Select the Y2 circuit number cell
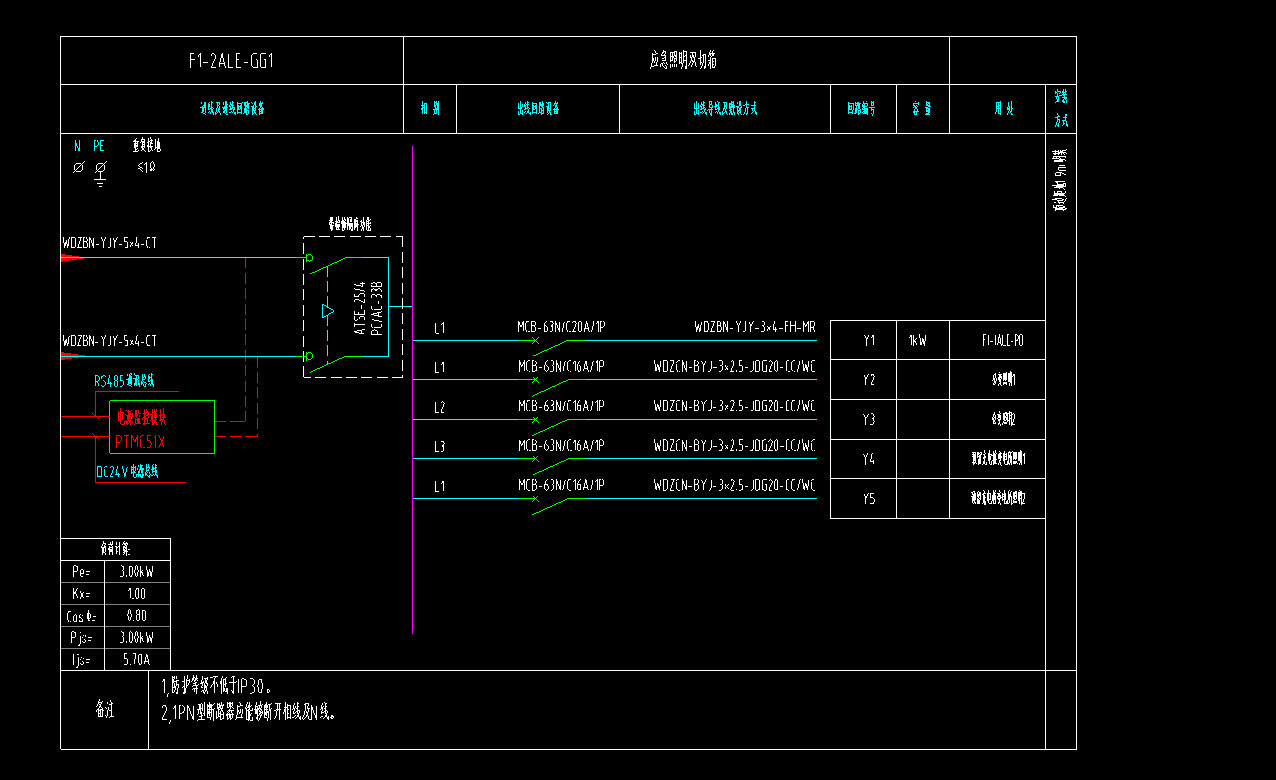Viewport: 1276px width, 780px height. [863, 380]
